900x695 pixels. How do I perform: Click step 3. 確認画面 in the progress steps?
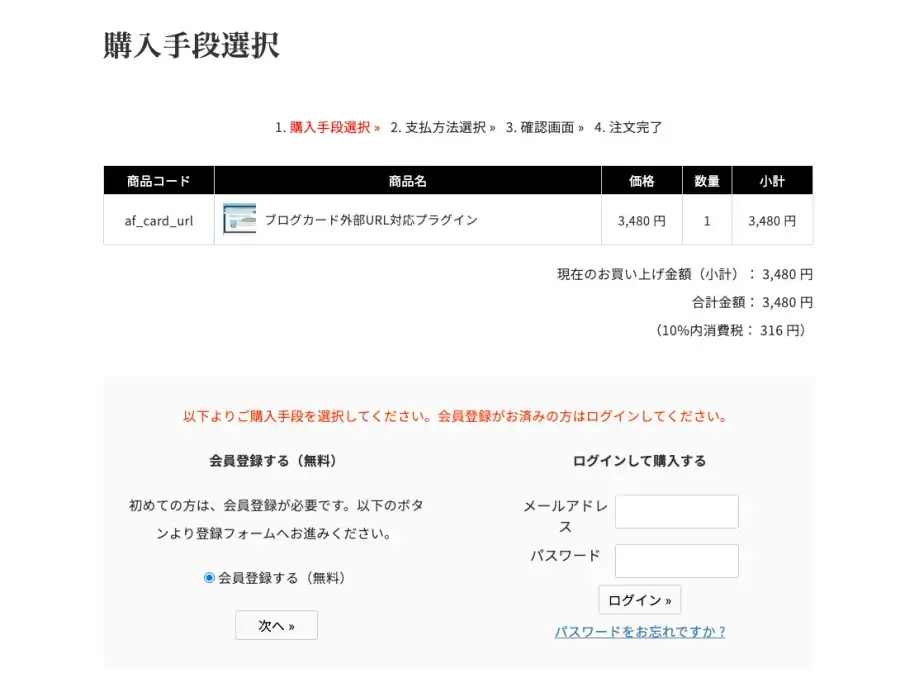coord(545,127)
